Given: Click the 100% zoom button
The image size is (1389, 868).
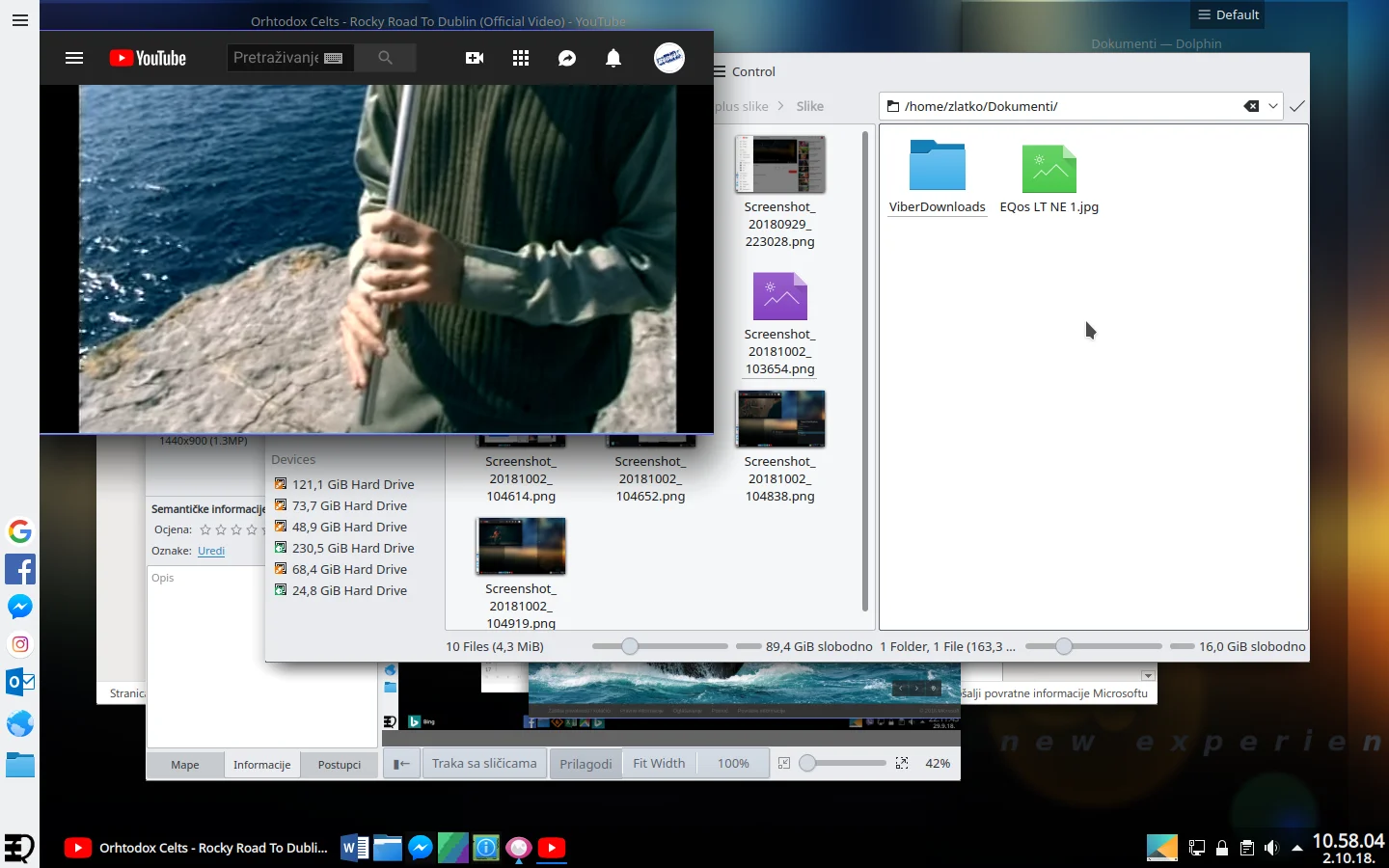Looking at the screenshot, I should (733, 764).
